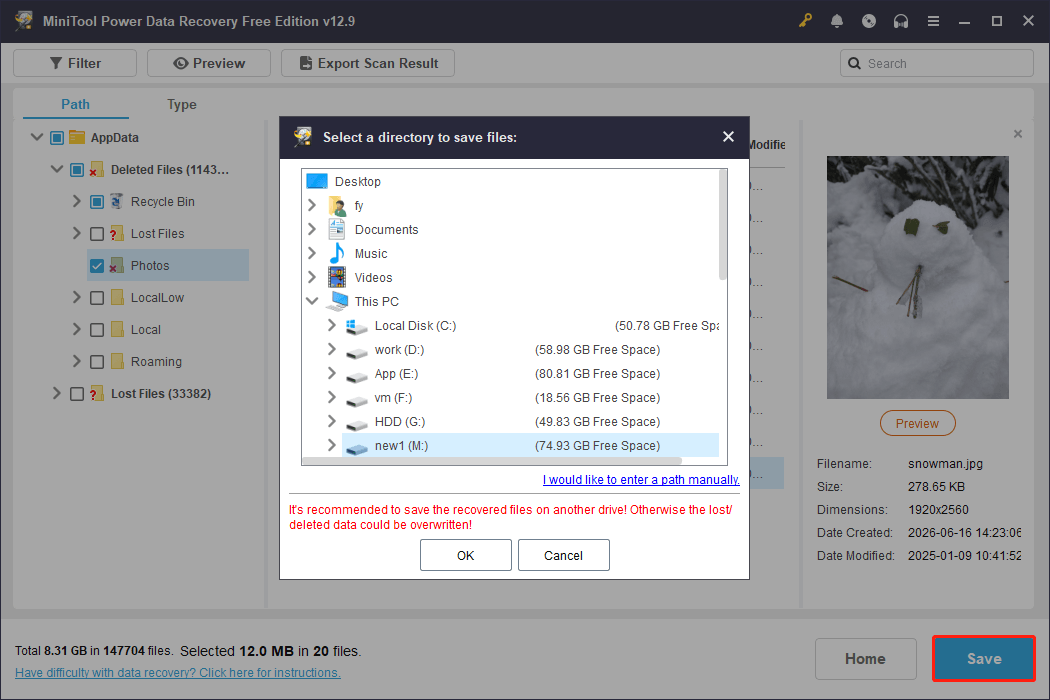Click the search magnifier icon
Screen dimensions: 1050x700
(x=854, y=63)
